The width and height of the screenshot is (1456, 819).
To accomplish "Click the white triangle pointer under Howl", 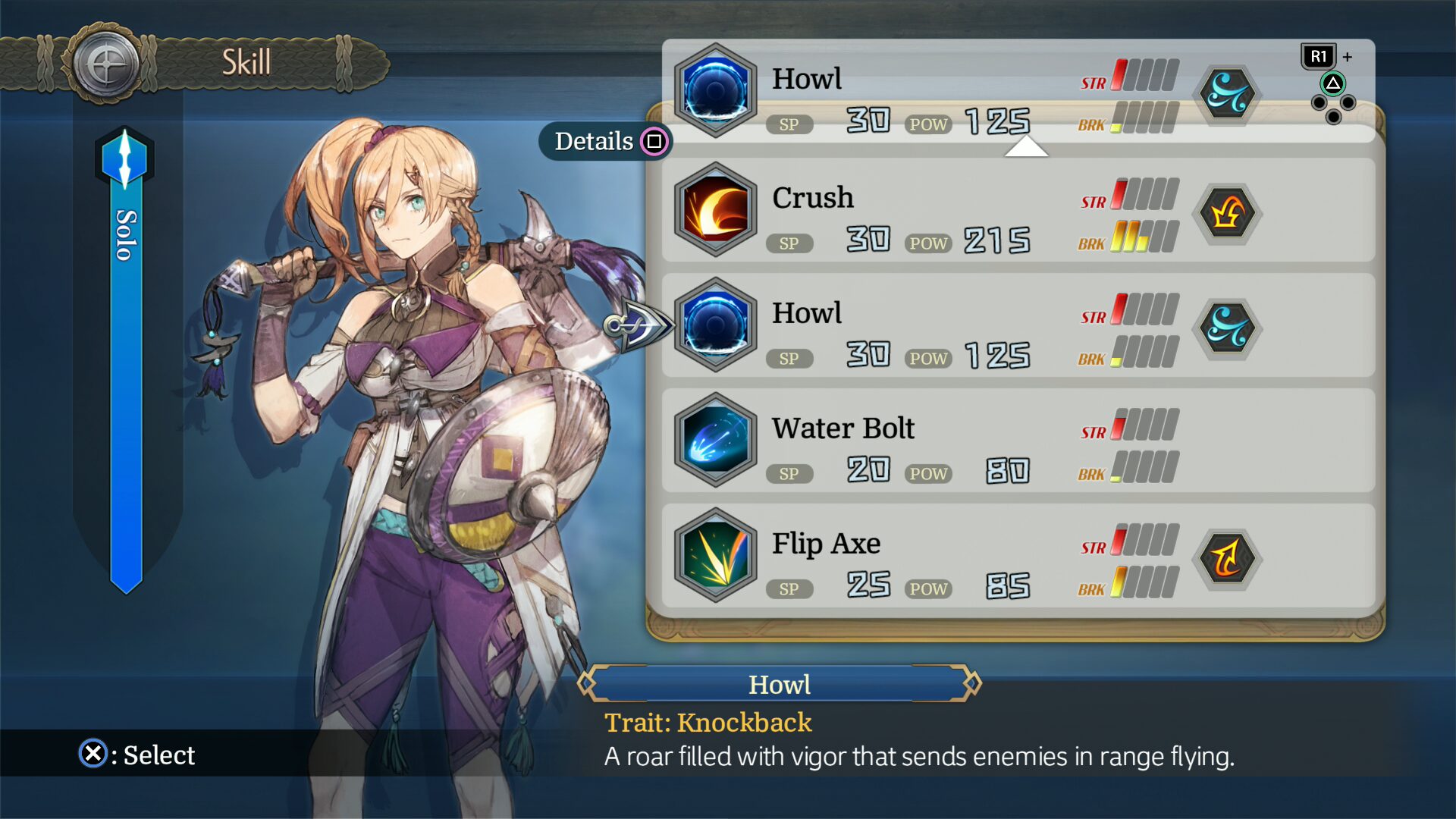I will [1026, 146].
